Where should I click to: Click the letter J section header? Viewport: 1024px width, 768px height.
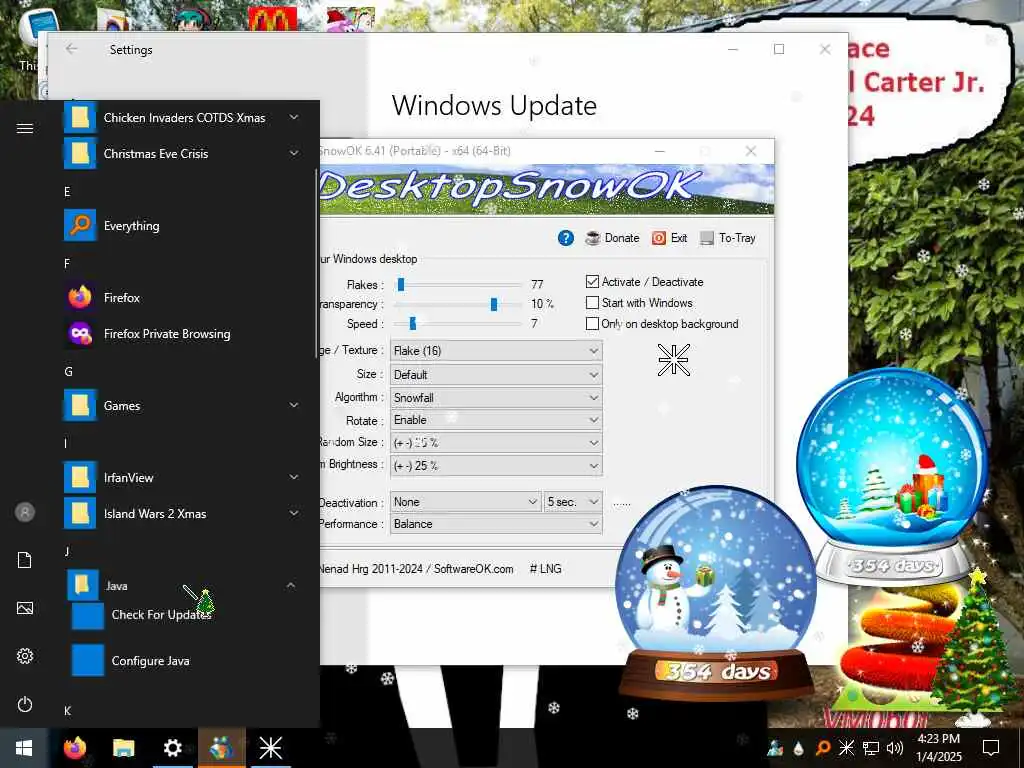67,551
